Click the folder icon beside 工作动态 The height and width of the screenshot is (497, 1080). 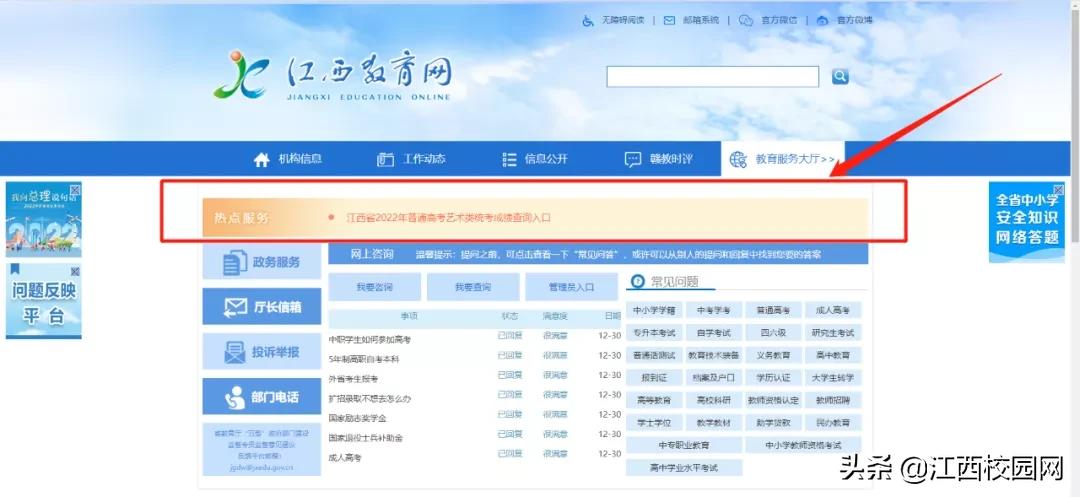(x=385, y=160)
